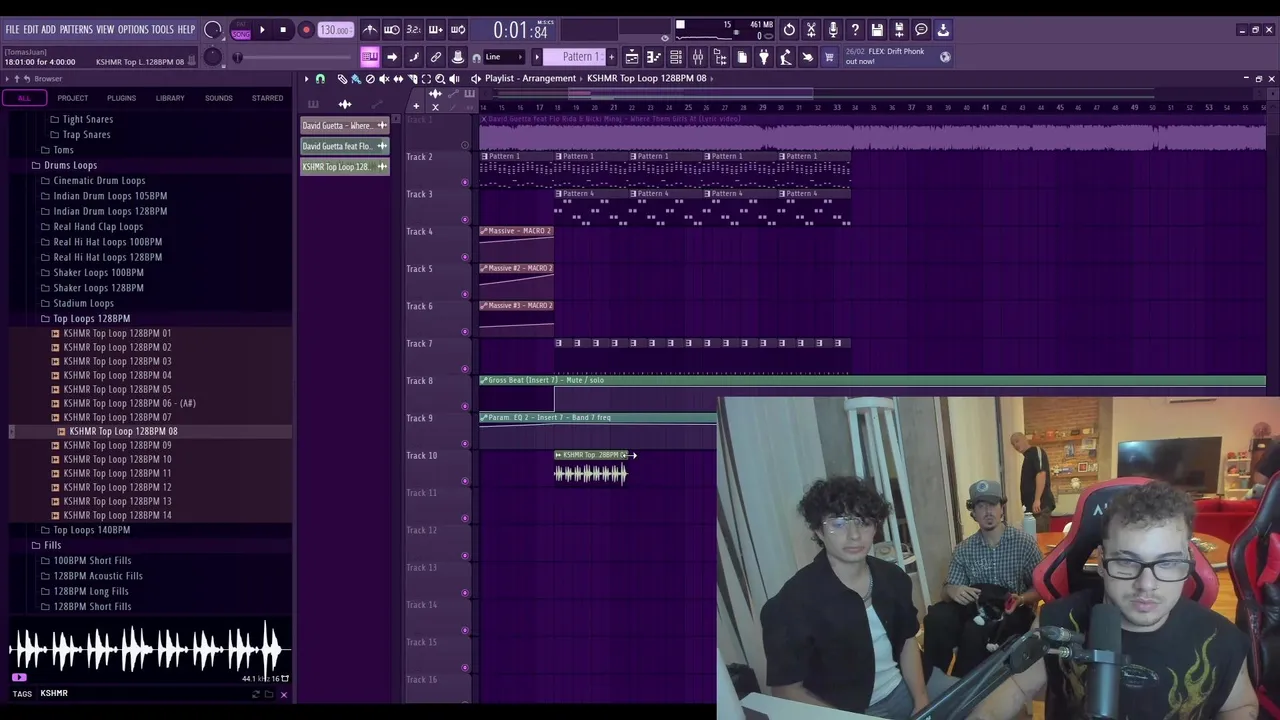Open the mixer view icon
This screenshot has width=1280, height=720.
[698, 57]
